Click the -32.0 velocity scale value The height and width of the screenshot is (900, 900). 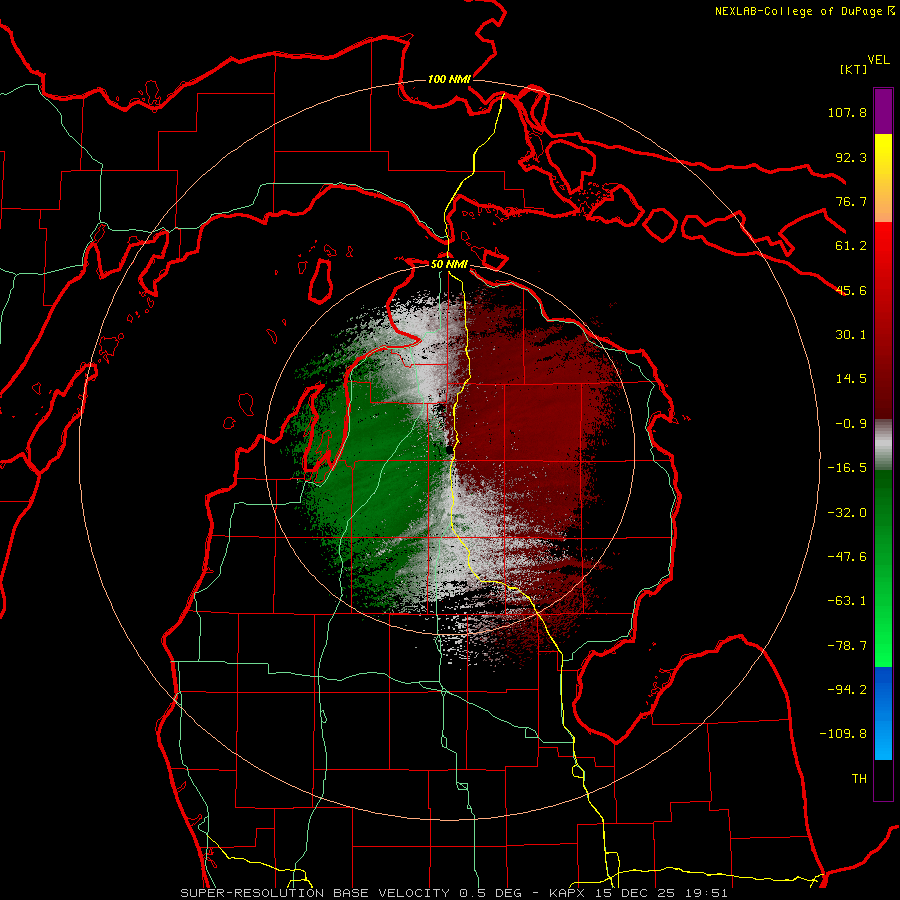tap(847, 513)
